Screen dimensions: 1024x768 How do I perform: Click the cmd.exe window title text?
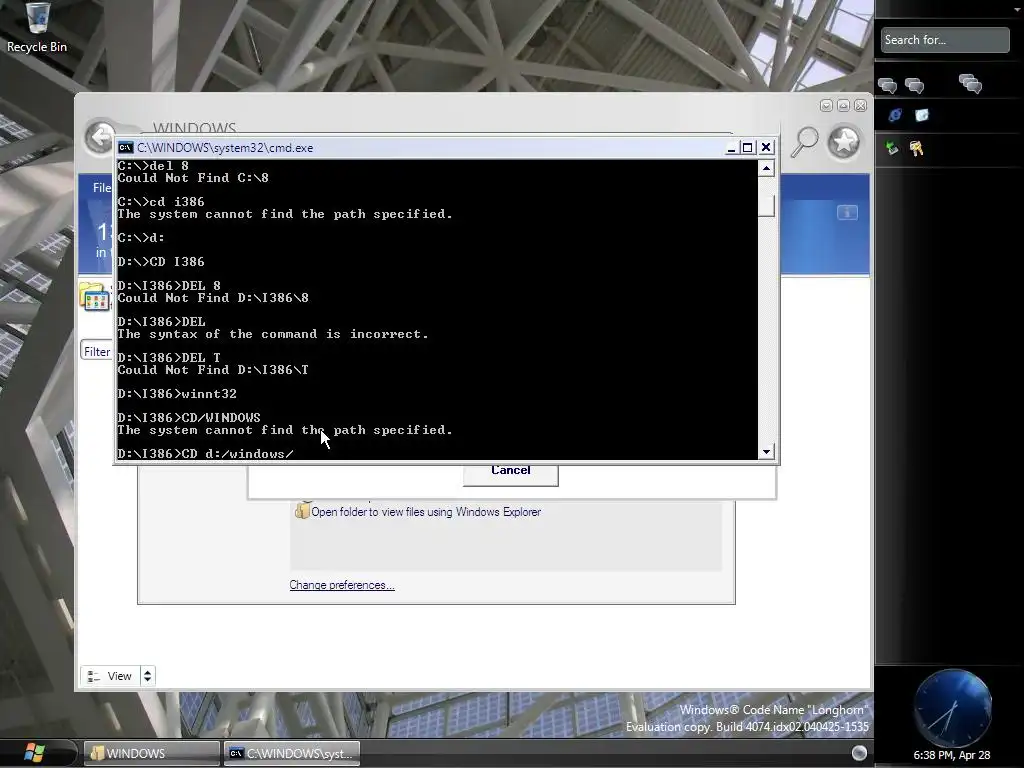click(x=225, y=148)
